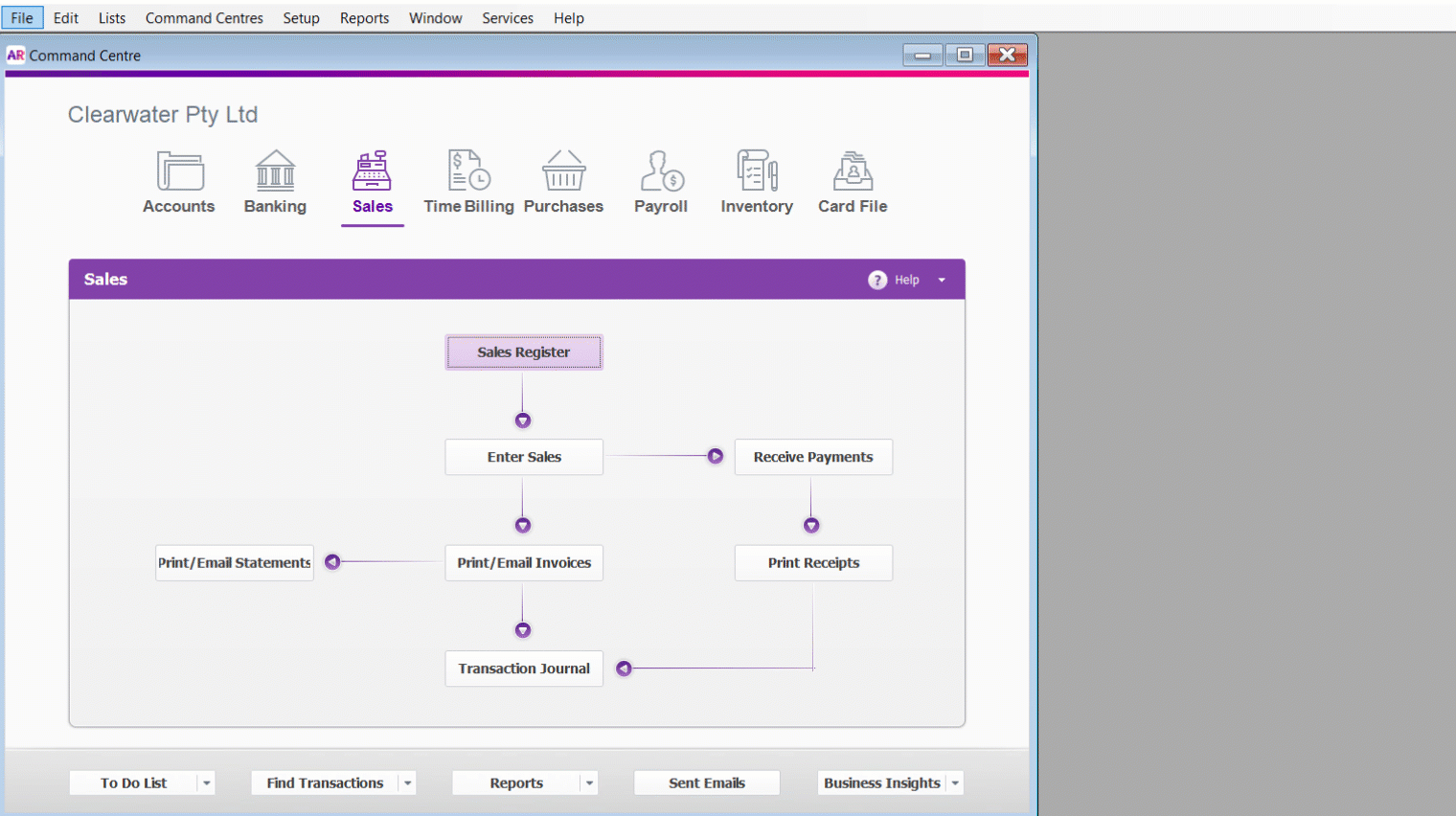This screenshot has height=816, width=1456.
Task: Click the Transaction Journal button
Action: (524, 669)
